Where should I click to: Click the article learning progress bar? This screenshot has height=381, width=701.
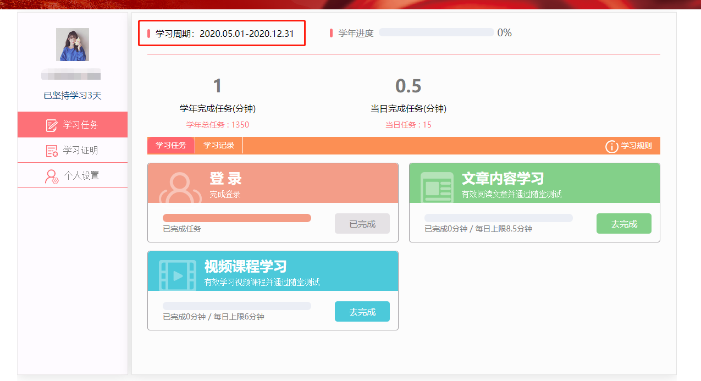(498, 218)
